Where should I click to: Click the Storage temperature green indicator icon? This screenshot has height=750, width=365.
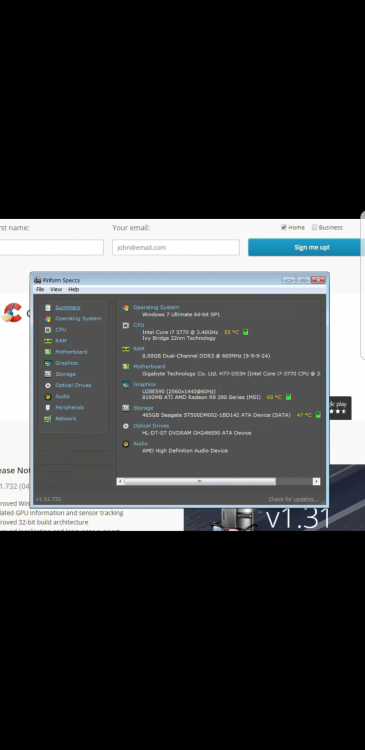pyautogui.click(x=318, y=415)
